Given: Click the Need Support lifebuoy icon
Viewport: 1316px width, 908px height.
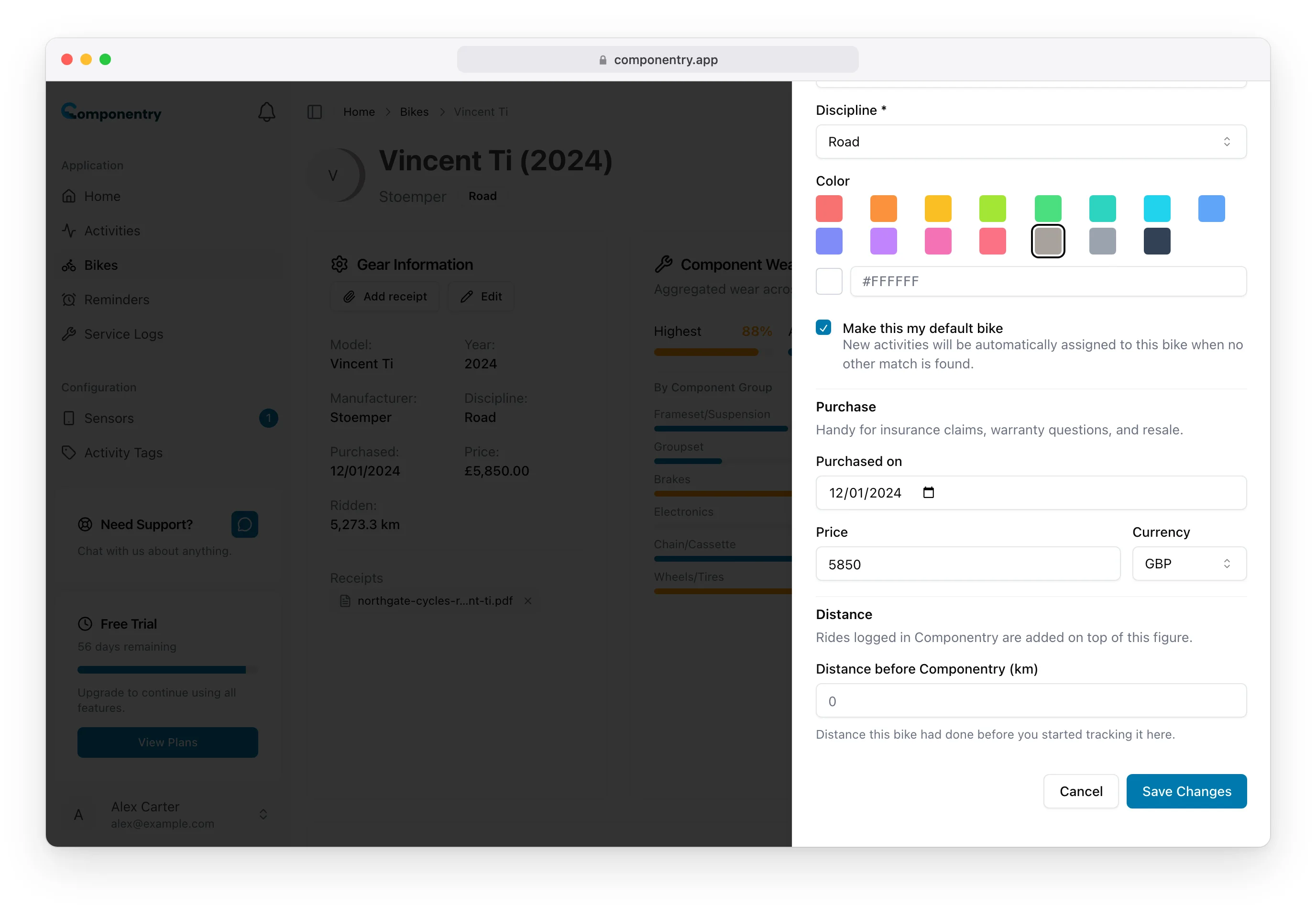Looking at the screenshot, I should click(85, 524).
